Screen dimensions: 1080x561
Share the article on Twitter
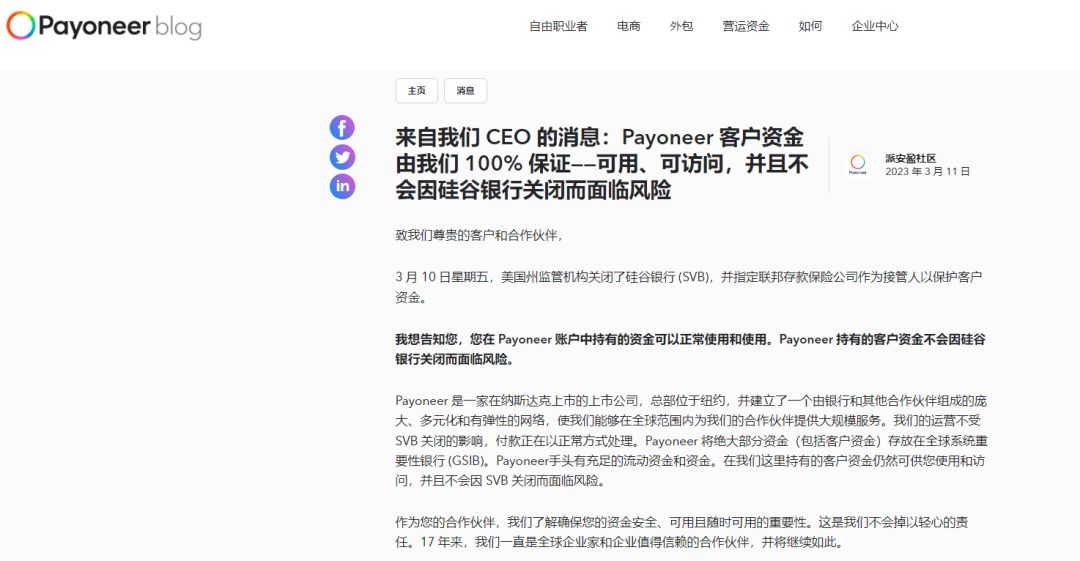click(x=342, y=157)
